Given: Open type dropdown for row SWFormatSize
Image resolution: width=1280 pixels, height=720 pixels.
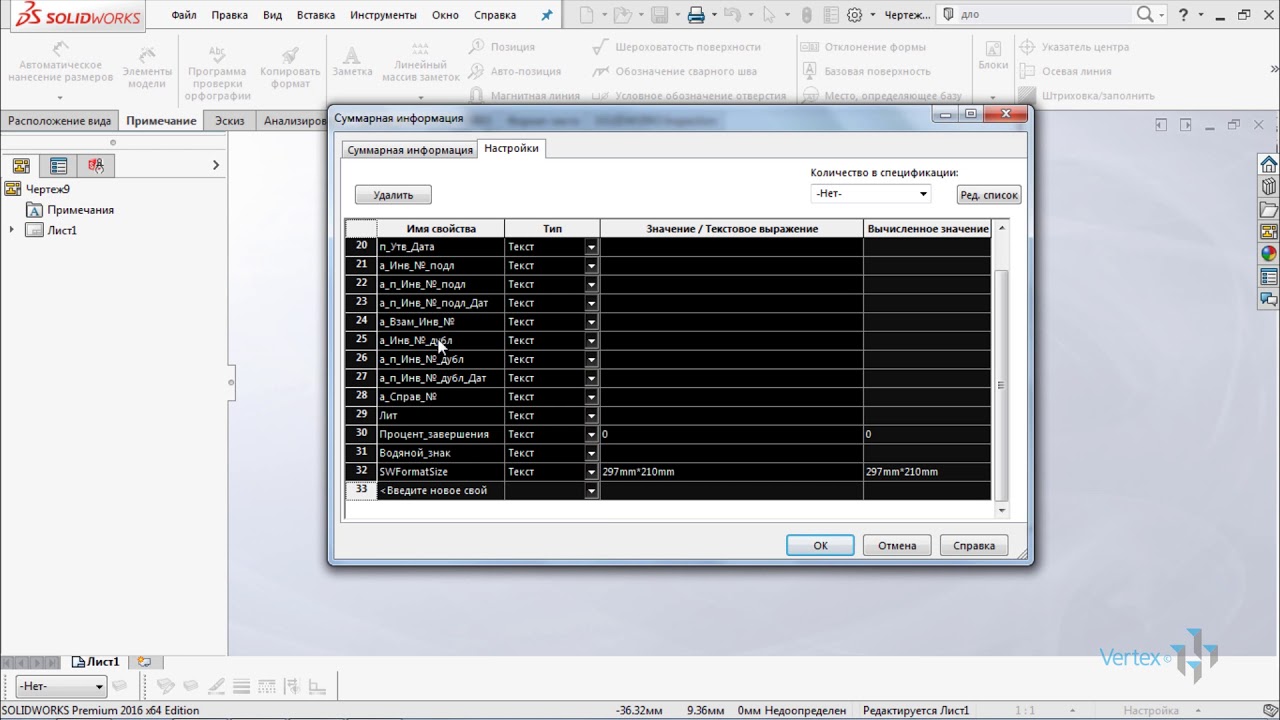Looking at the screenshot, I should coord(591,472).
